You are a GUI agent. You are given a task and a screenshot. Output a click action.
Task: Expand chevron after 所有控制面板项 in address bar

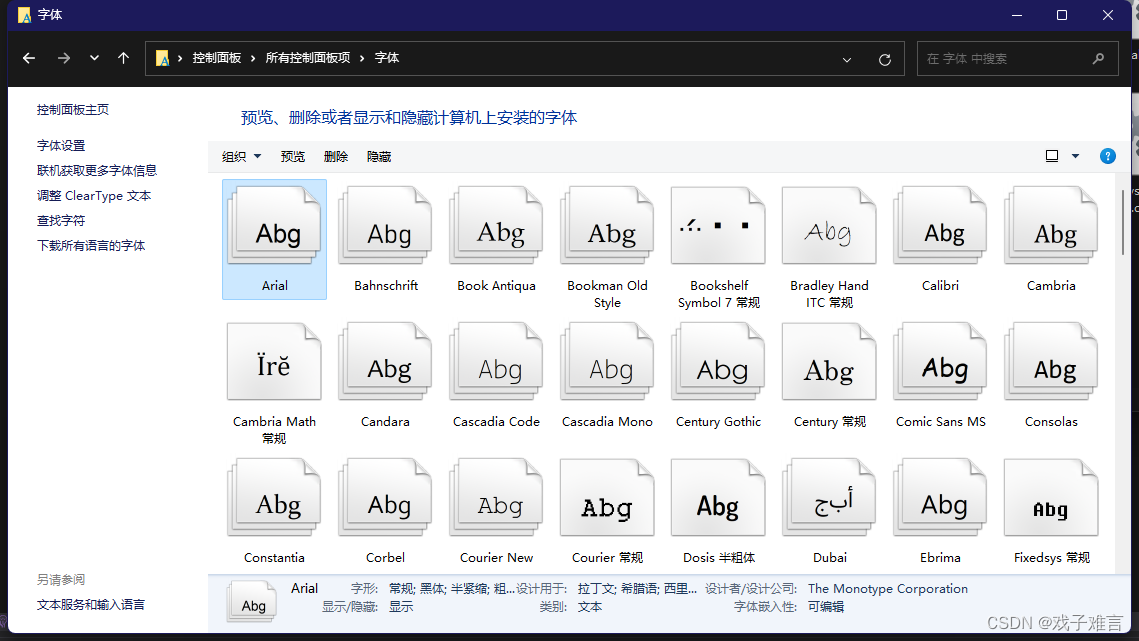362,58
